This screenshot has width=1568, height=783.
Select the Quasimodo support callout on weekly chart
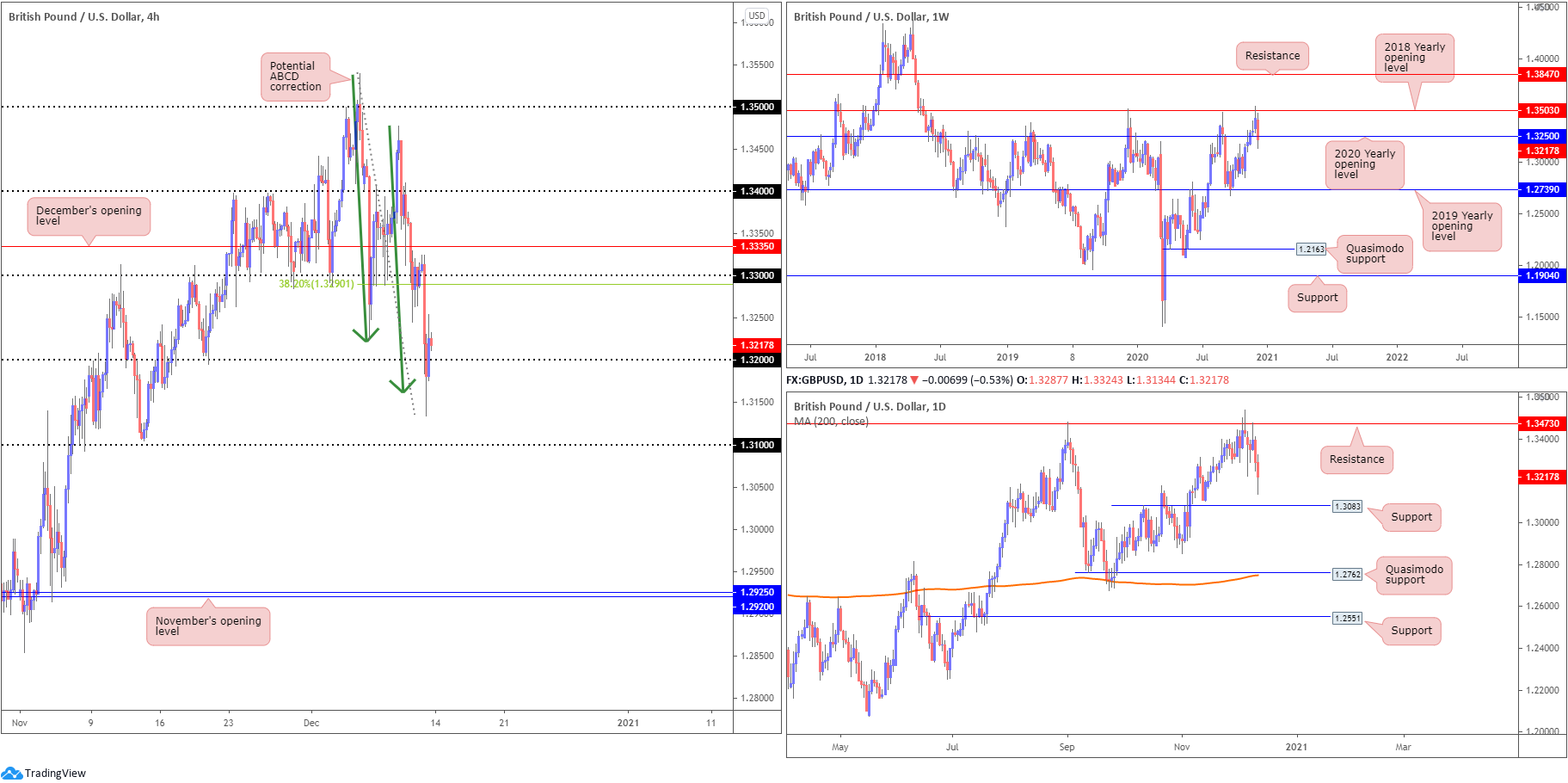coord(1374,254)
